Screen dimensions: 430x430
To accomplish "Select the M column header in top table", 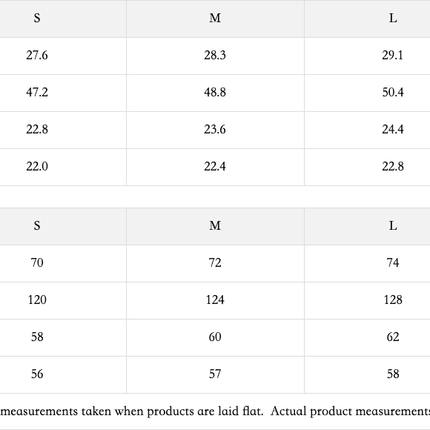I will (x=215, y=18).
